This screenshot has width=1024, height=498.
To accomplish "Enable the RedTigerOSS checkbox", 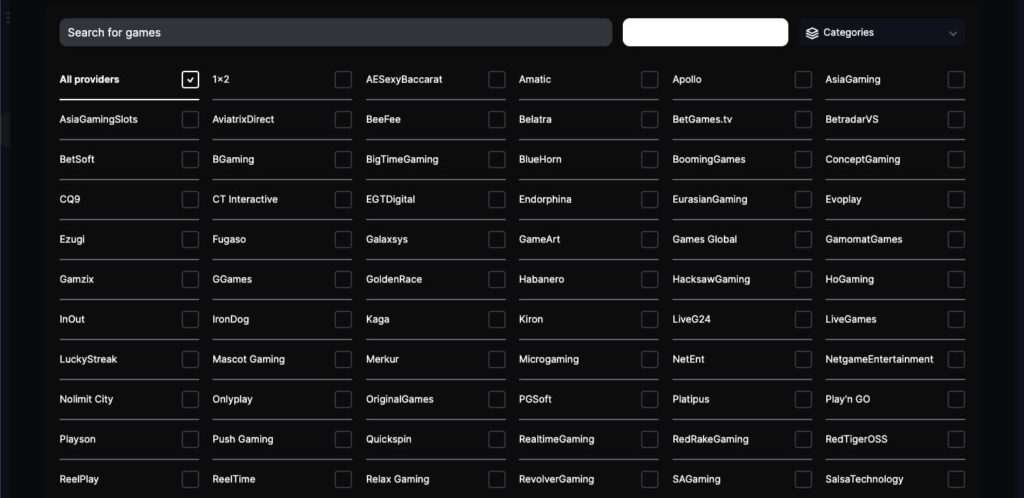I will click(x=956, y=439).
